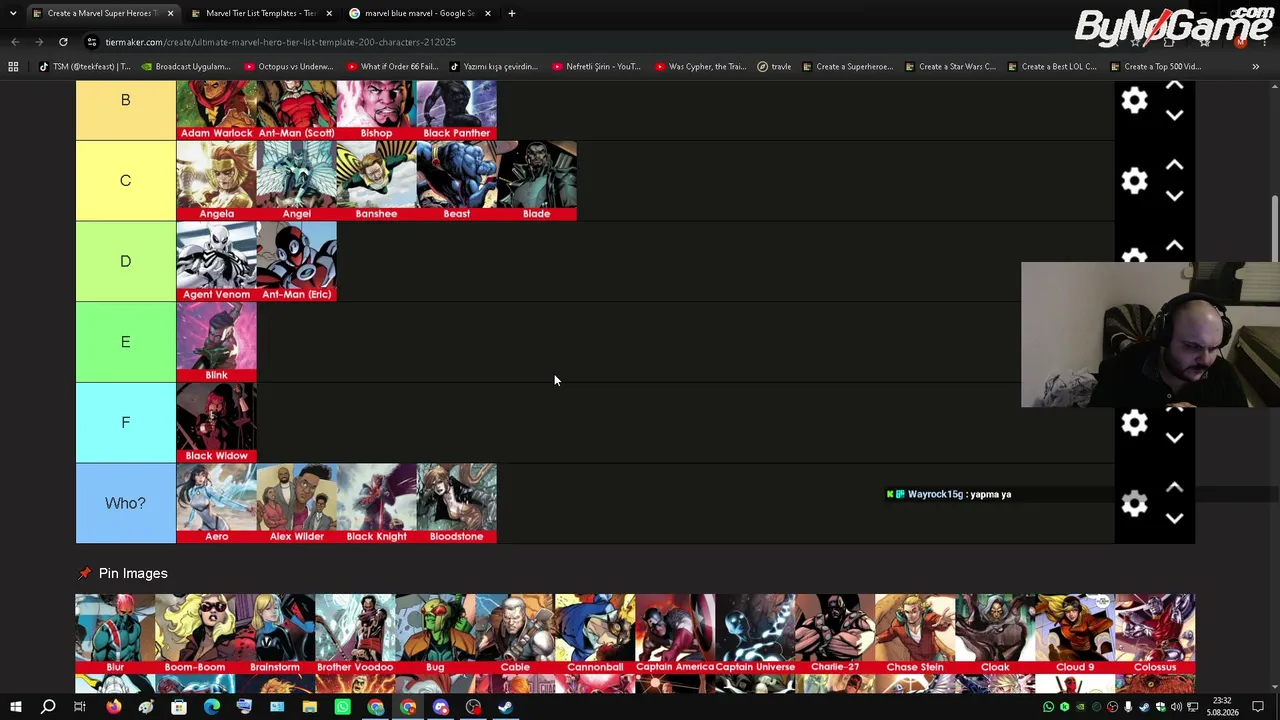
Task: Open travle bookmark
Action: [774, 67]
